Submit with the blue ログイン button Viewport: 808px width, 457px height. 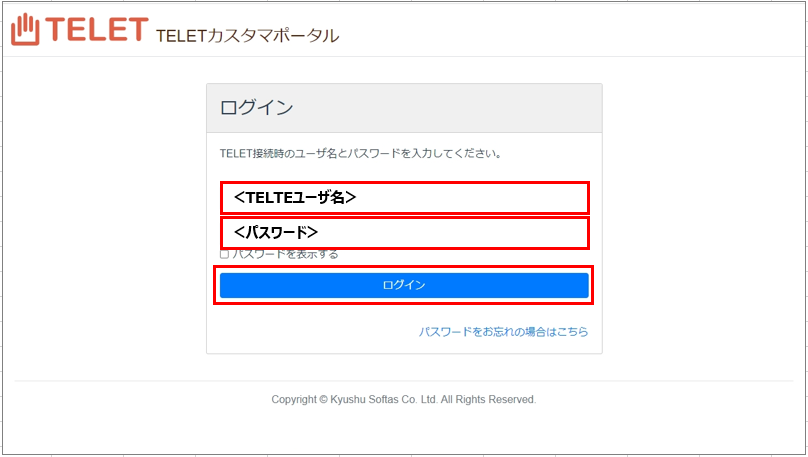(404, 285)
